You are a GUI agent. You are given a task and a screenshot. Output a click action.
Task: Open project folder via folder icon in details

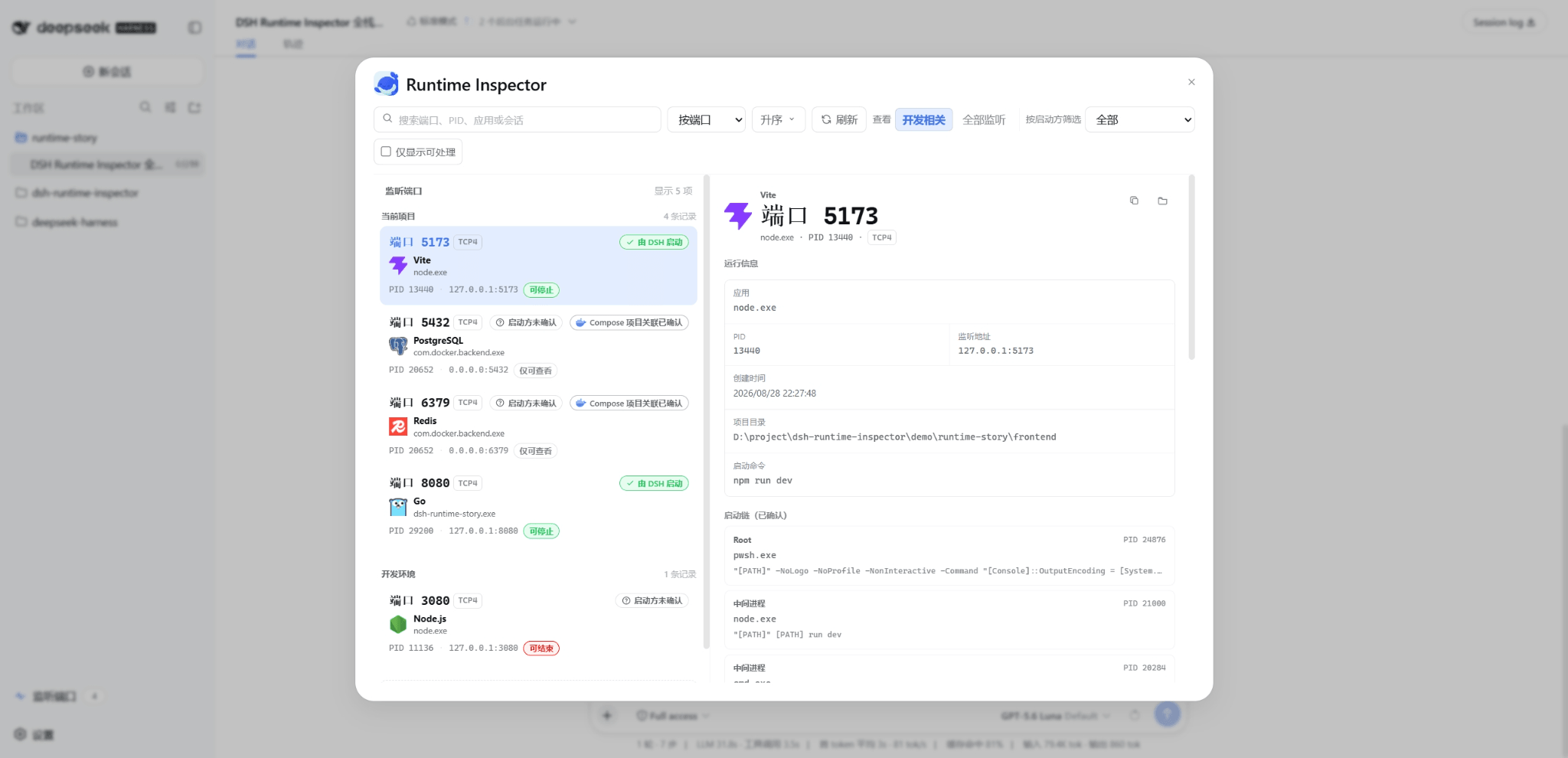coord(1162,201)
